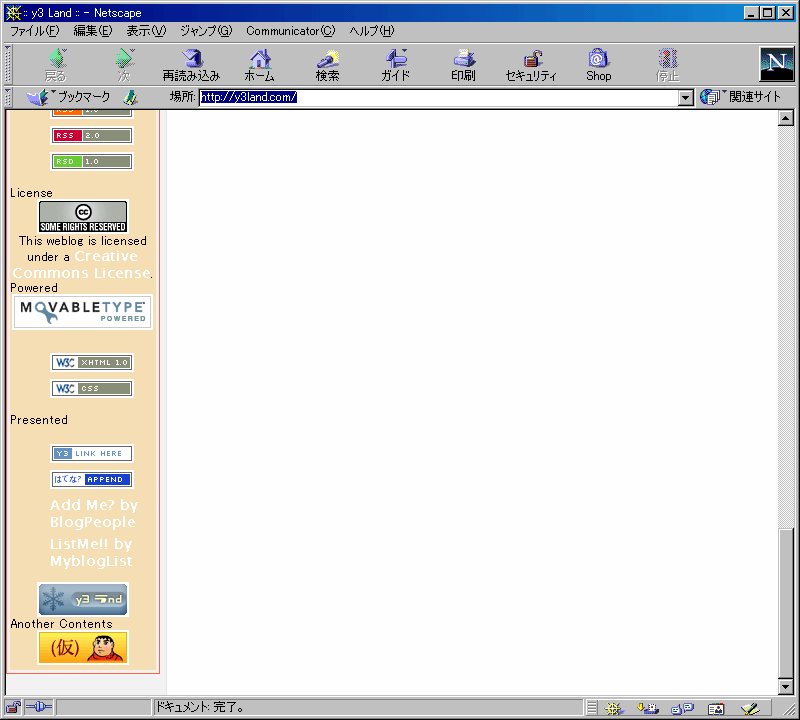Click the 'Presented' heading text
Screen dimensions: 800x720
pyautogui.click(x=39, y=420)
